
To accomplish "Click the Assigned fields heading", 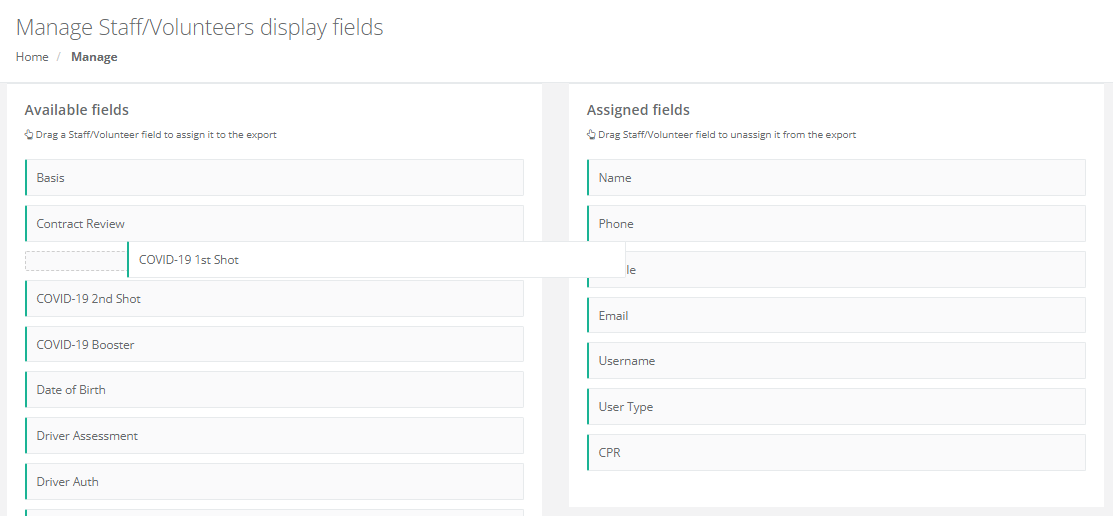I will point(638,110).
